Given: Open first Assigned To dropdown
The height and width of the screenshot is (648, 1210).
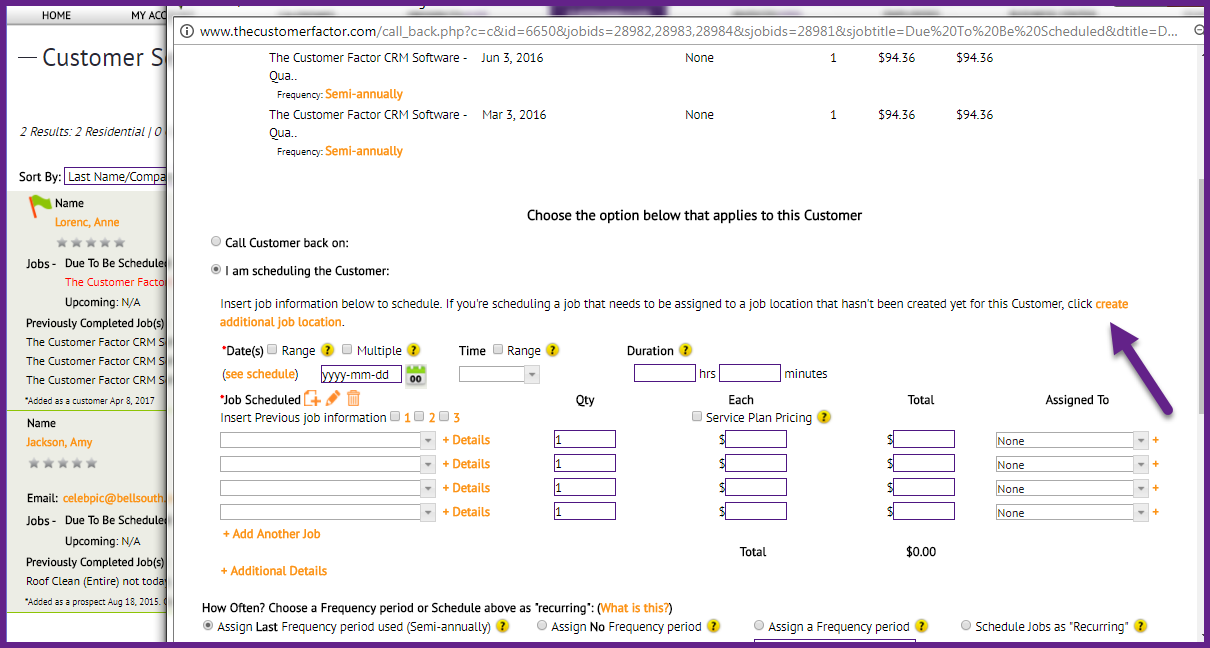Looking at the screenshot, I should [x=1071, y=440].
